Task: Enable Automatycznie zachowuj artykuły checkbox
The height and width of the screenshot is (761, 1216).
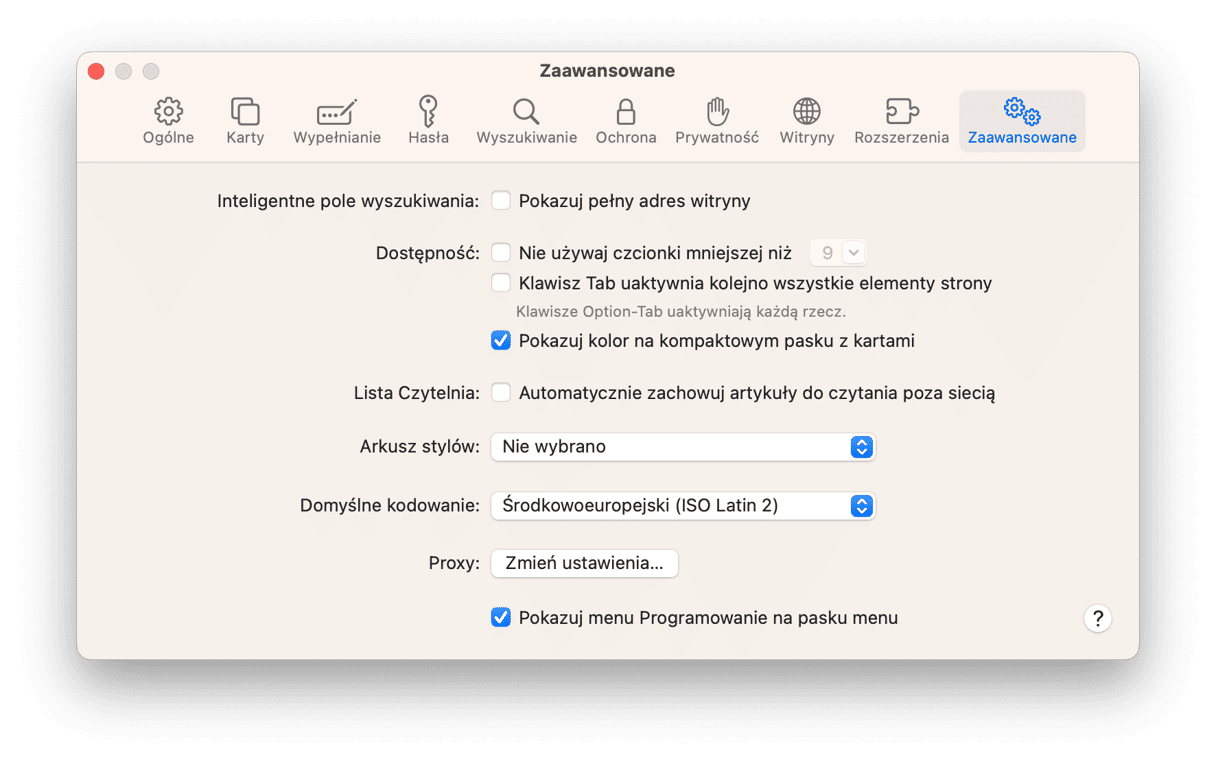Action: [x=501, y=393]
